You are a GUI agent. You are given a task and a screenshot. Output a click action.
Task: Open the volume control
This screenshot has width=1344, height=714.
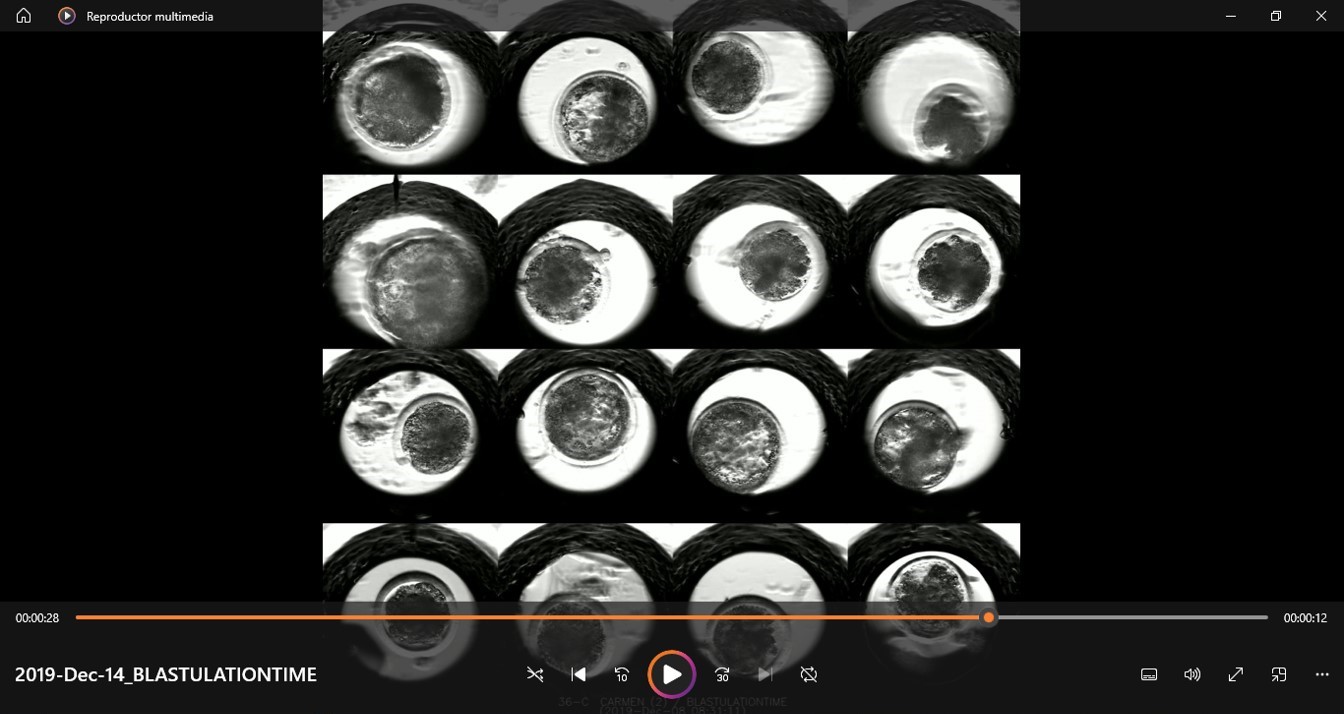1192,675
